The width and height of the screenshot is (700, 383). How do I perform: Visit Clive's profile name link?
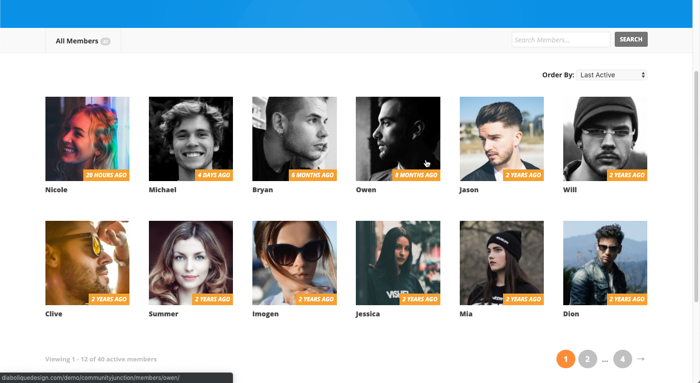[54, 314]
